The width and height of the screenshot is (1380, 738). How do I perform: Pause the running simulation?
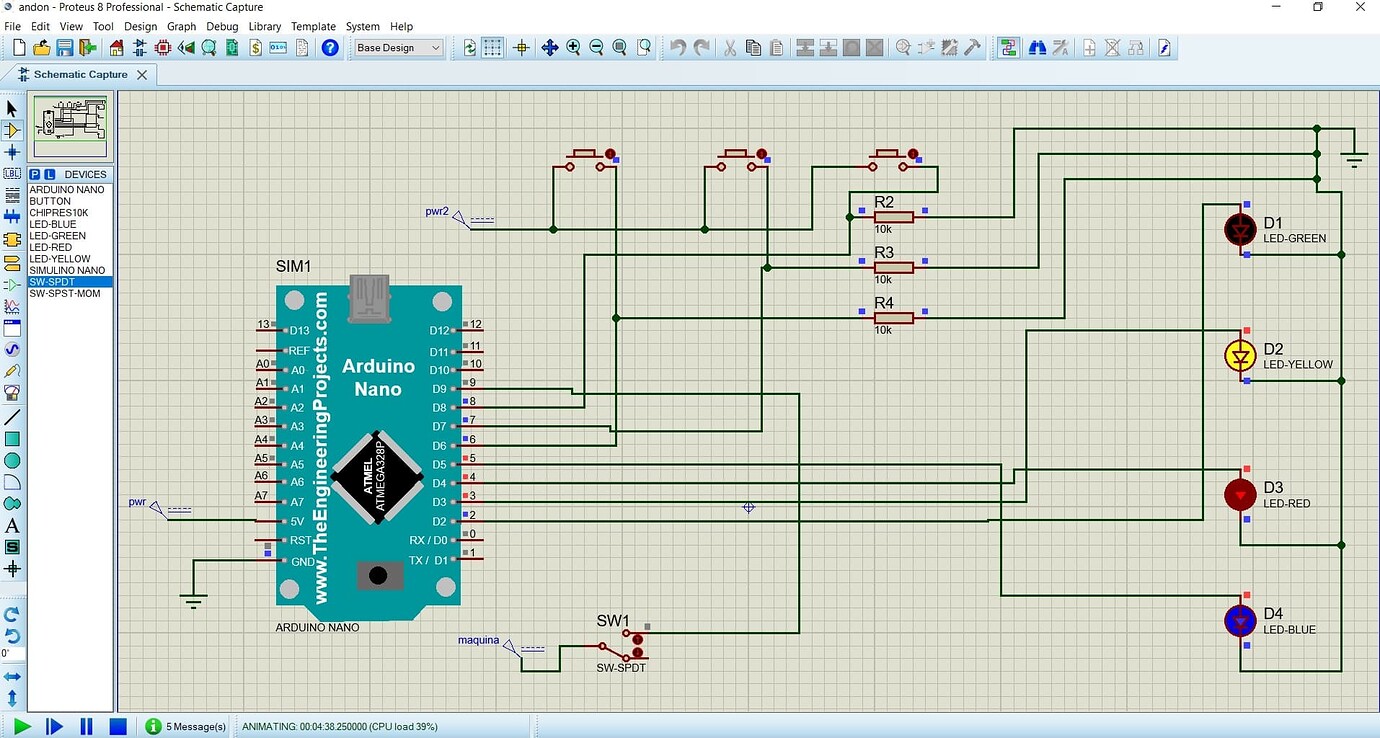click(86, 726)
